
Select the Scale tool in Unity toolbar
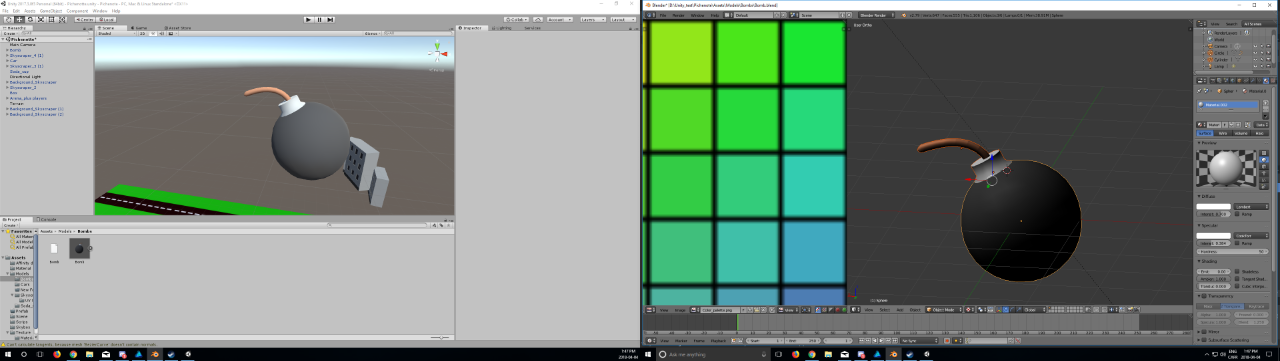pyautogui.click(x=41, y=19)
